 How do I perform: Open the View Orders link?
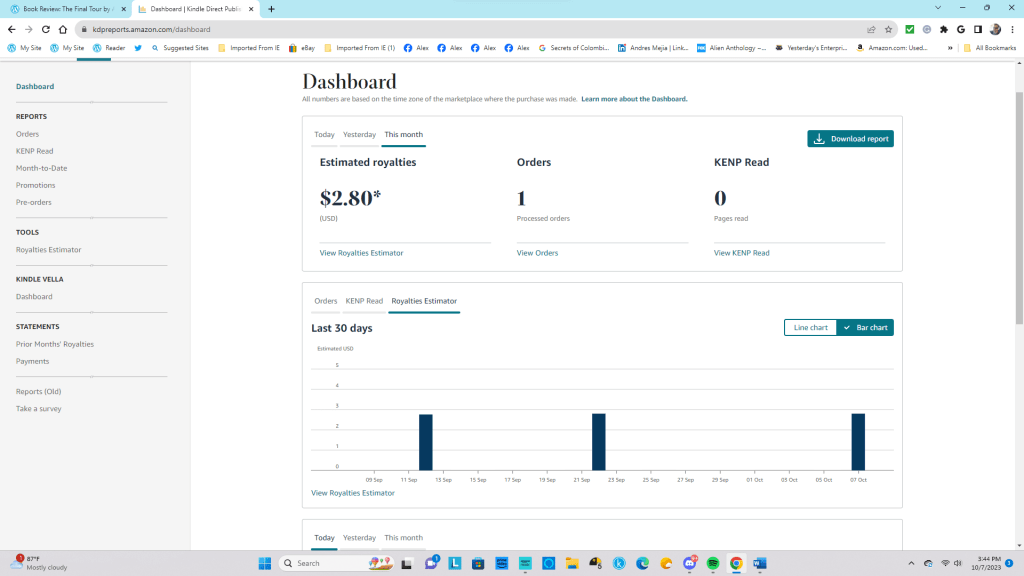tap(537, 253)
